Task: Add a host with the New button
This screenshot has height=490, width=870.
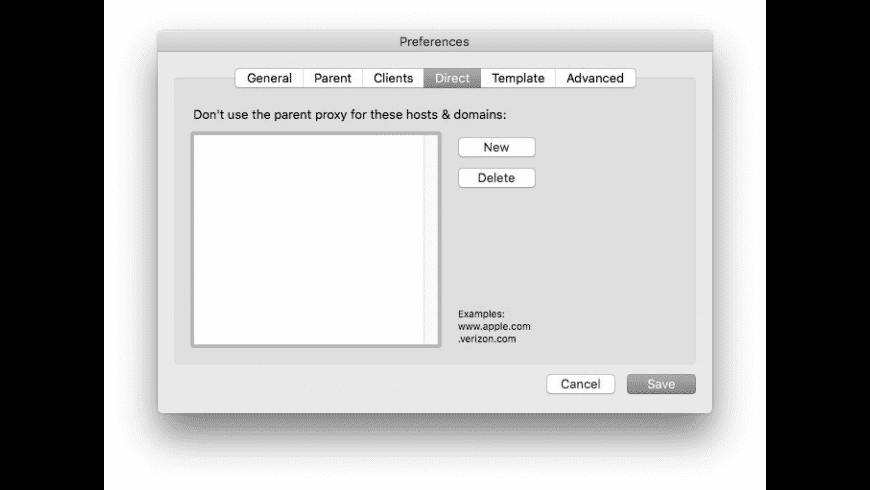Action: coord(497,147)
